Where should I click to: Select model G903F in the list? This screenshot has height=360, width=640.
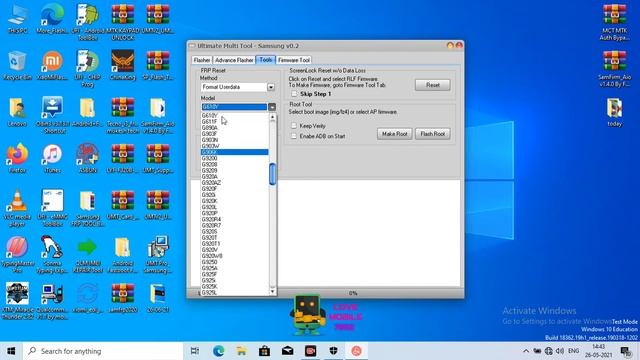tap(235, 134)
